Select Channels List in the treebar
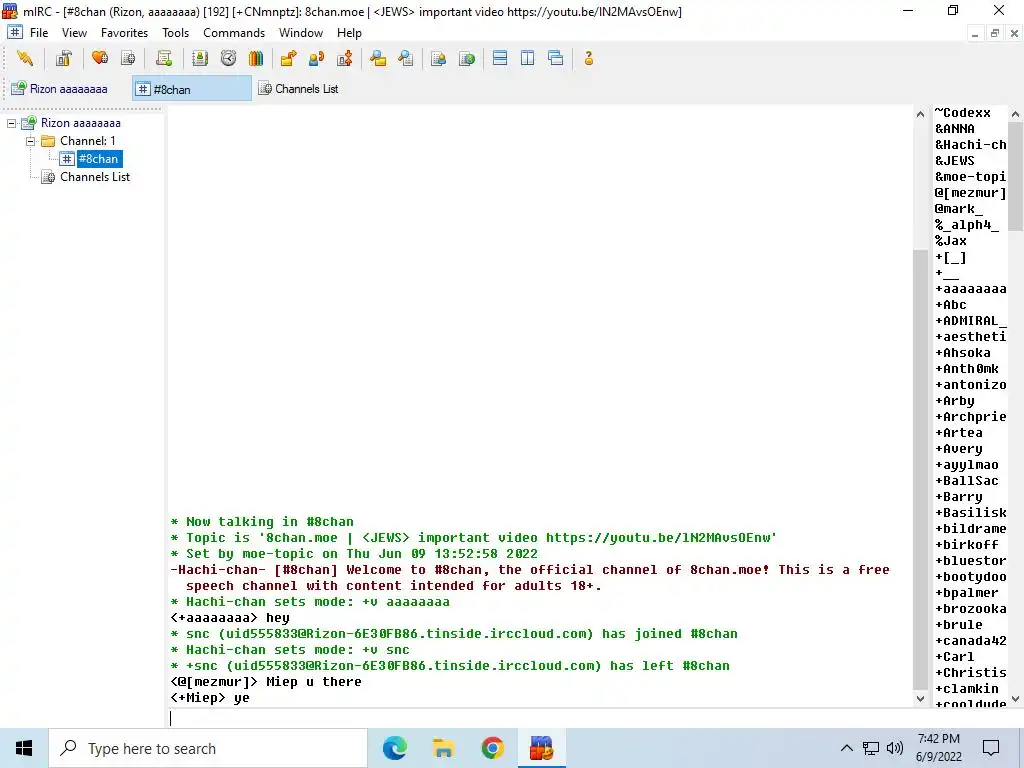Screen dimensions: 1024x768 tap(95, 177)
